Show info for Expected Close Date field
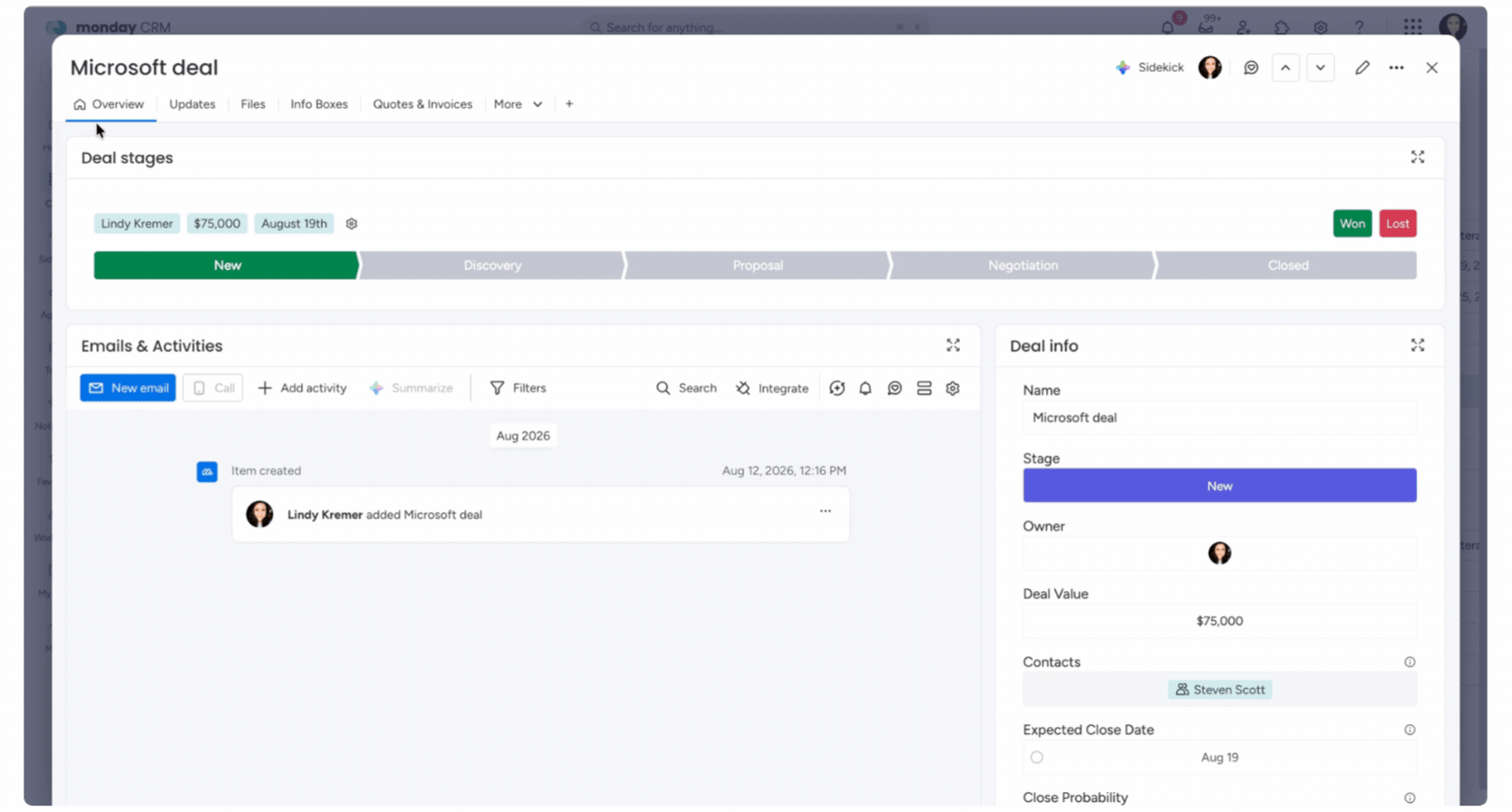The height and width of the screenshot is (812, 1512). coord(1410,730)
